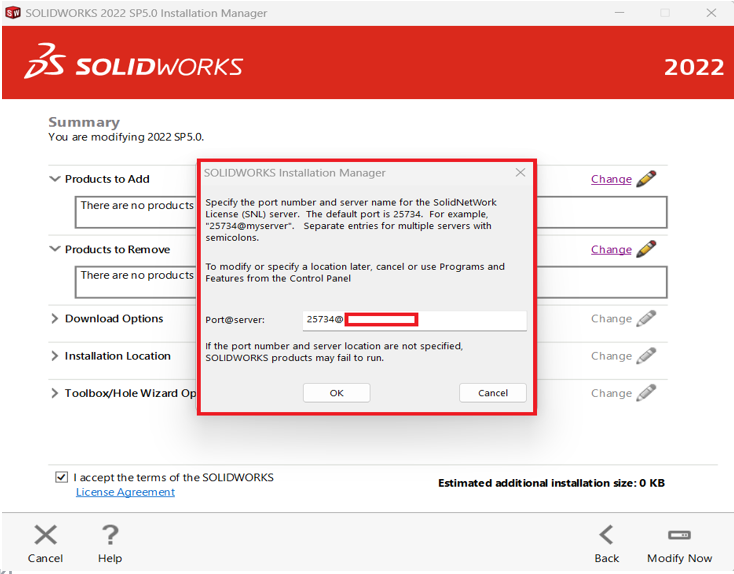The image size is (734, 574).
Task: Click the Cancel X icon at bottom left
Action: click(45, 535)
